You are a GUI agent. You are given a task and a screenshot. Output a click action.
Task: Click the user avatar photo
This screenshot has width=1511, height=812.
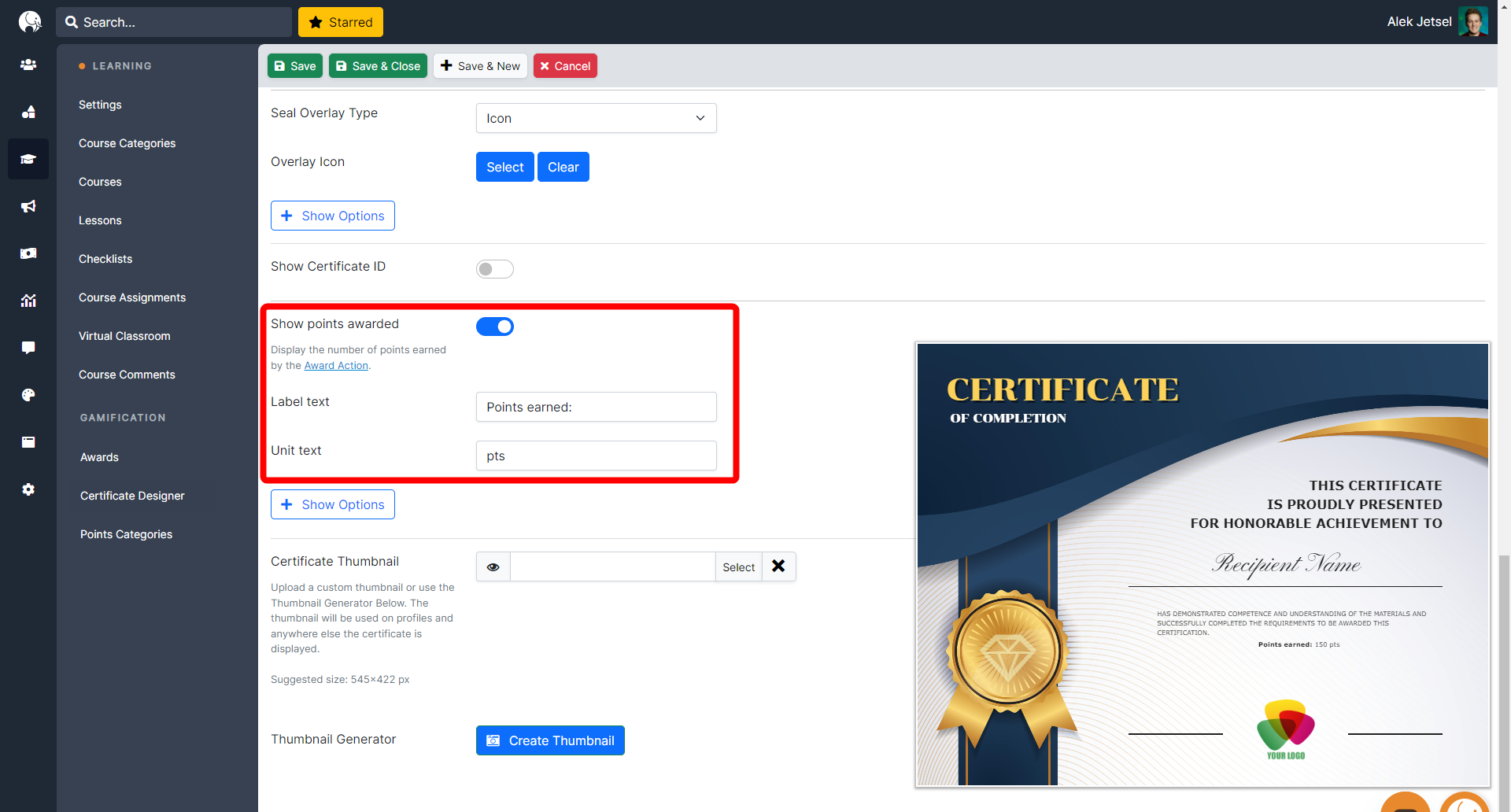point(1472,21)
